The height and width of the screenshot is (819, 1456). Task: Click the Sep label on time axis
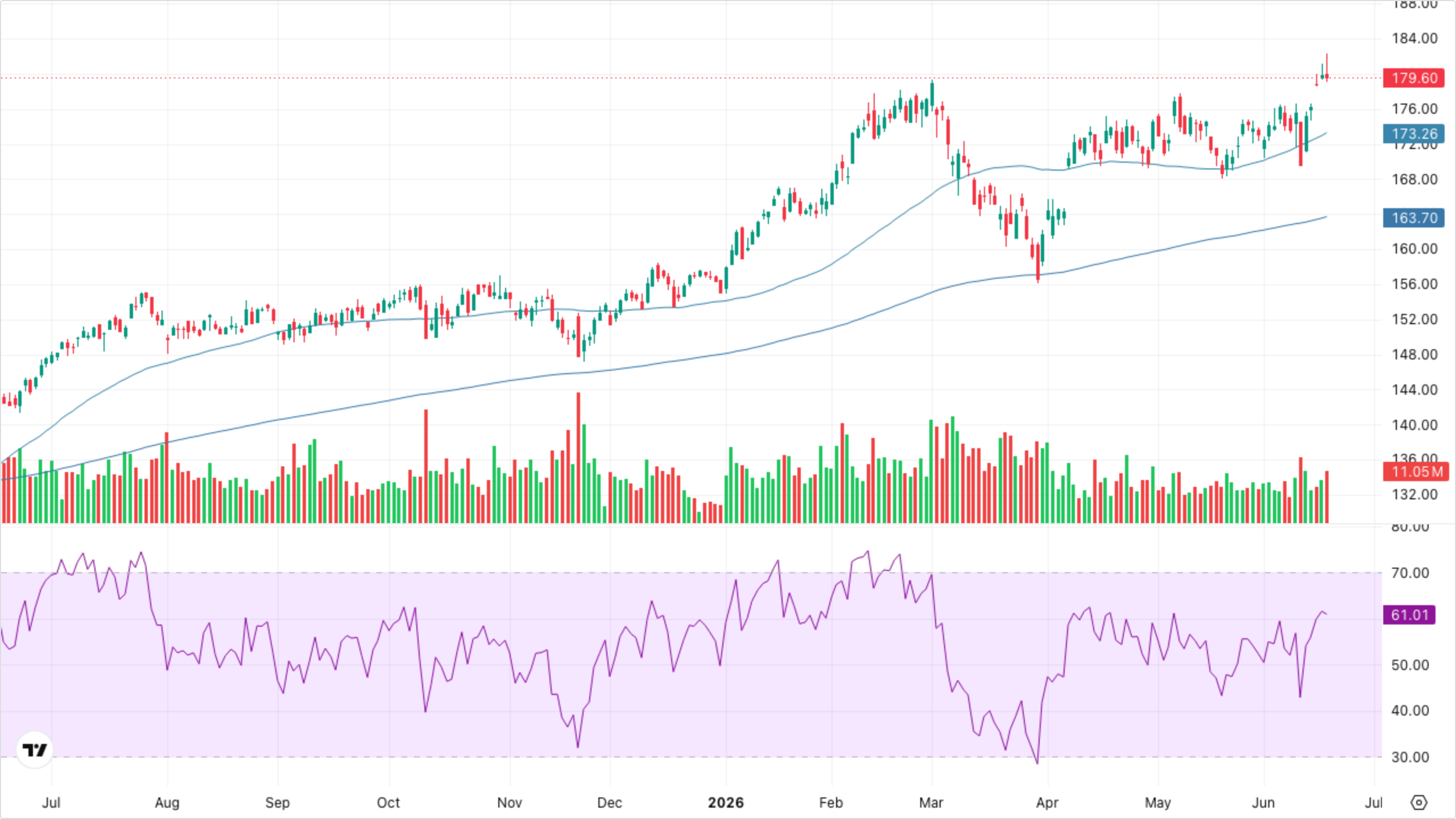coord(278,803)
